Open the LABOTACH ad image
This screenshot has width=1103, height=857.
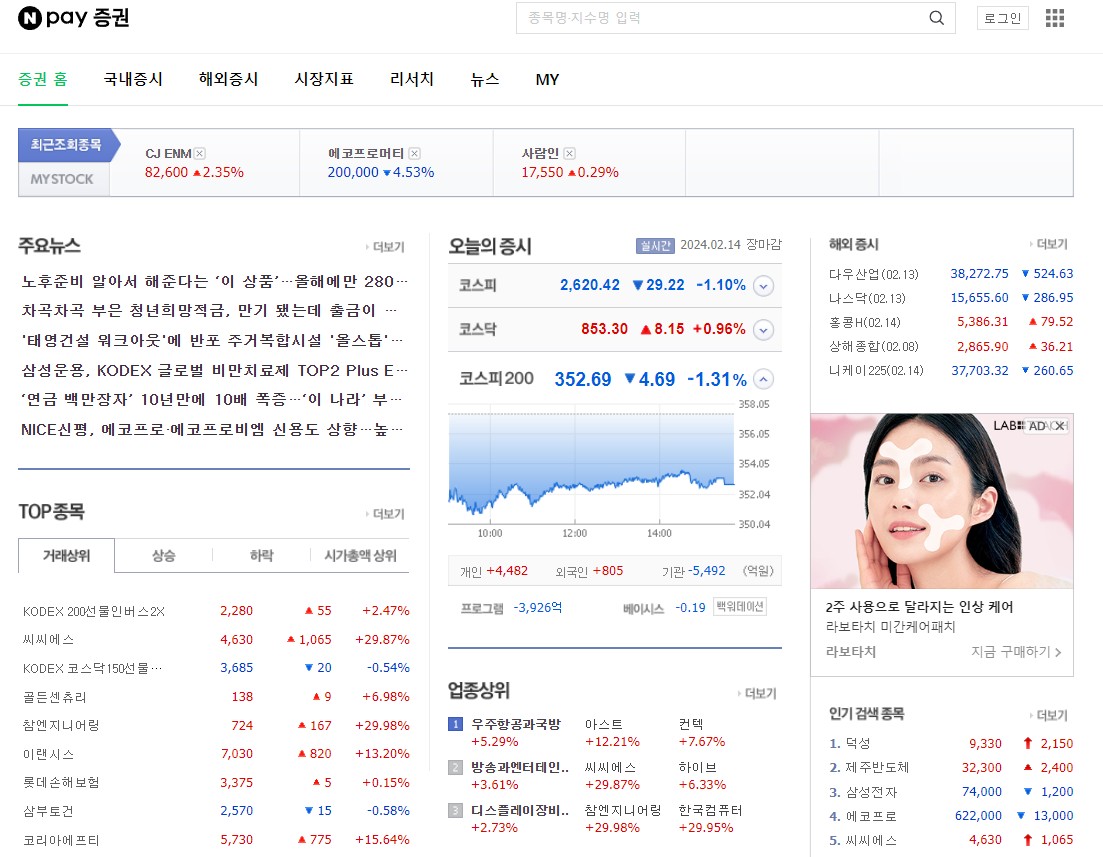click(942, 501)
